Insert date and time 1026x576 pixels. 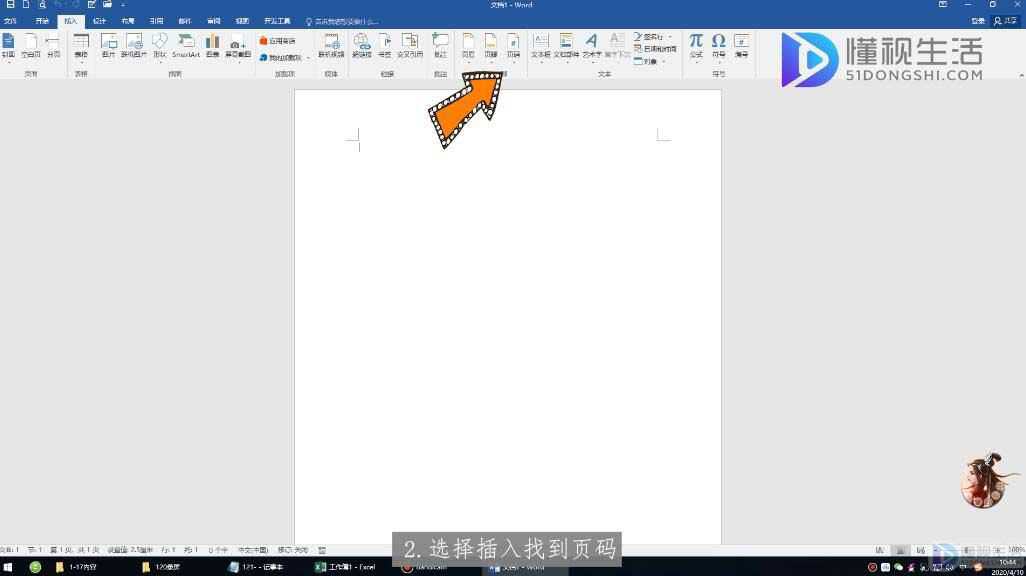pos(655,49)
